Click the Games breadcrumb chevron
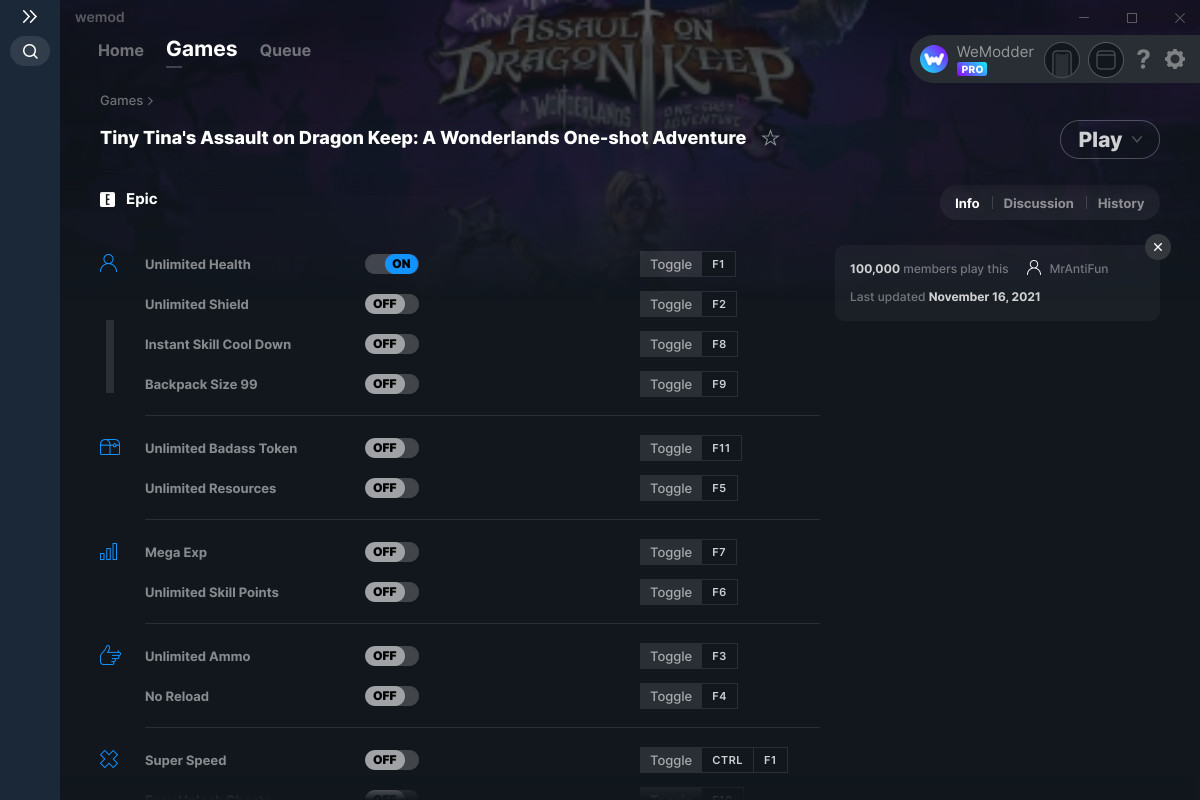The width and height of the screenshot is (1200, 800). (150, 101)
